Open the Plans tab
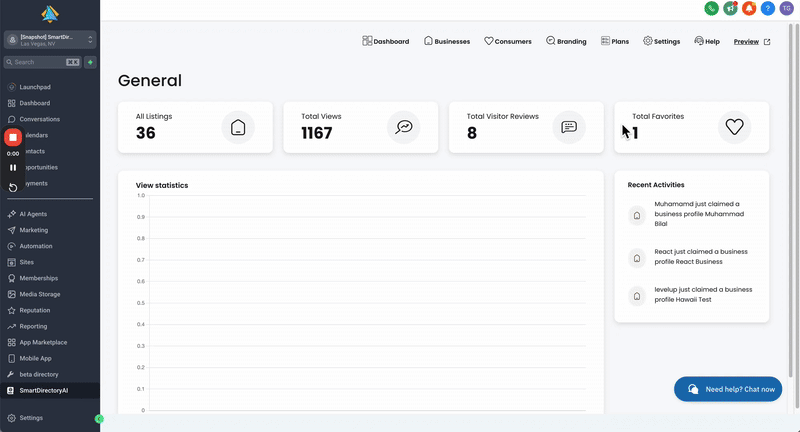The width and height of the screenshot is (800, 432). (x=615, y=41)
